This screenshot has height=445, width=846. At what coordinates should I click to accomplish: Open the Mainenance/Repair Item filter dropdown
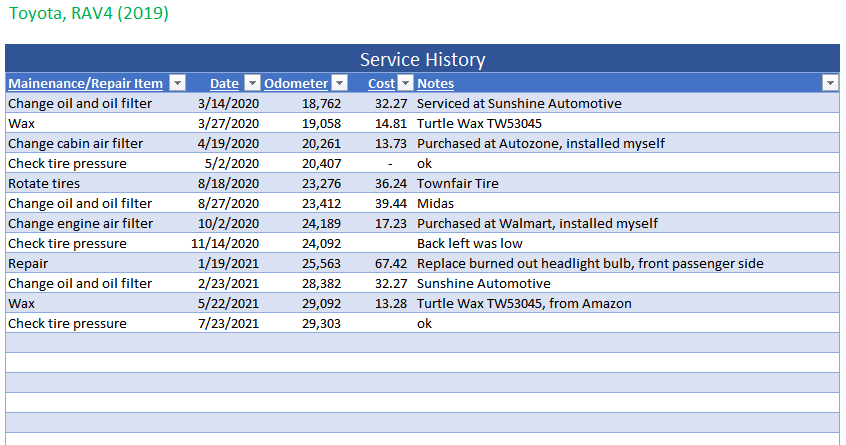click(x=177, y=84)
